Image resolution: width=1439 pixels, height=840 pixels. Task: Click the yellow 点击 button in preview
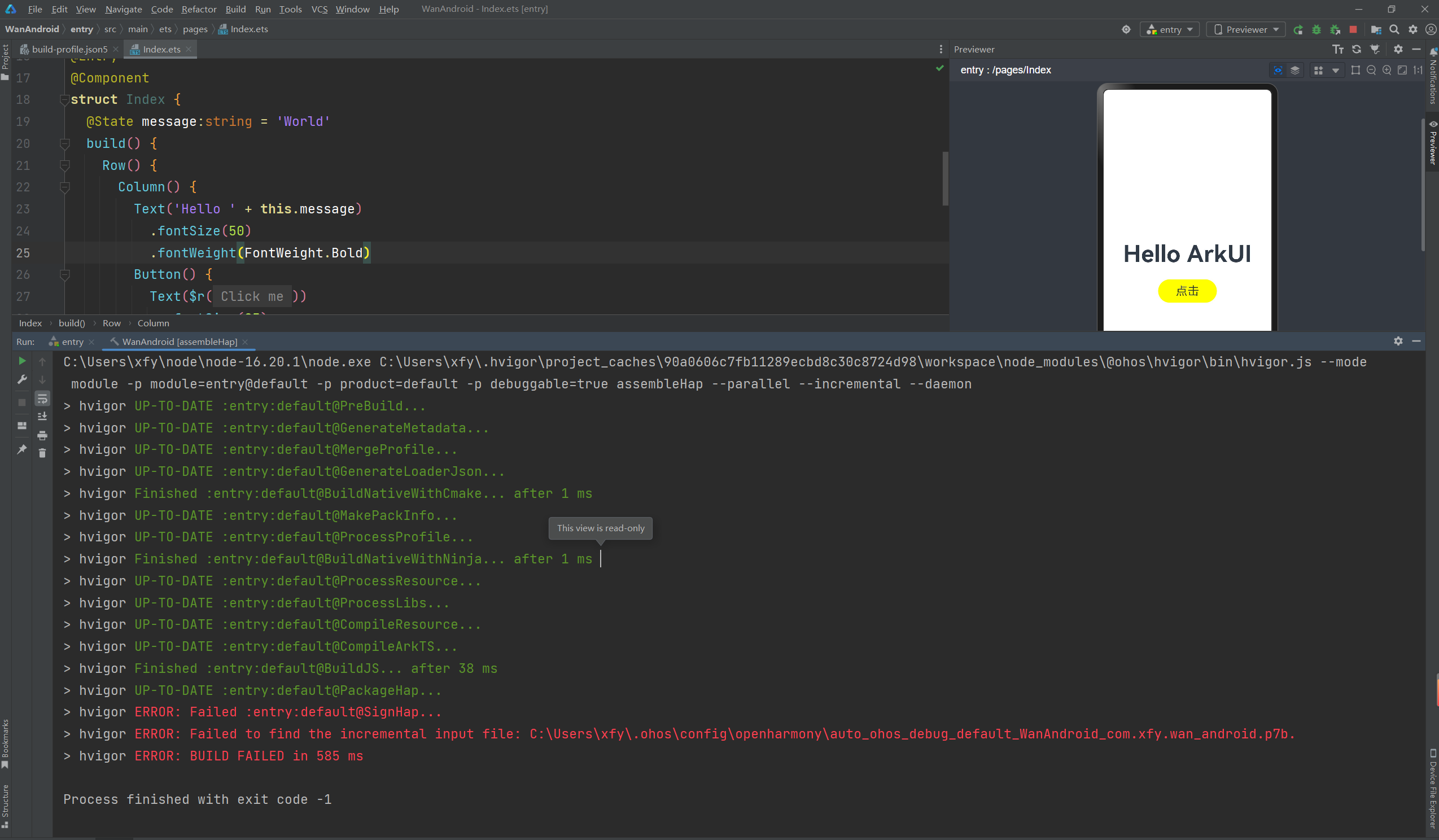[x=1187, y=291]
